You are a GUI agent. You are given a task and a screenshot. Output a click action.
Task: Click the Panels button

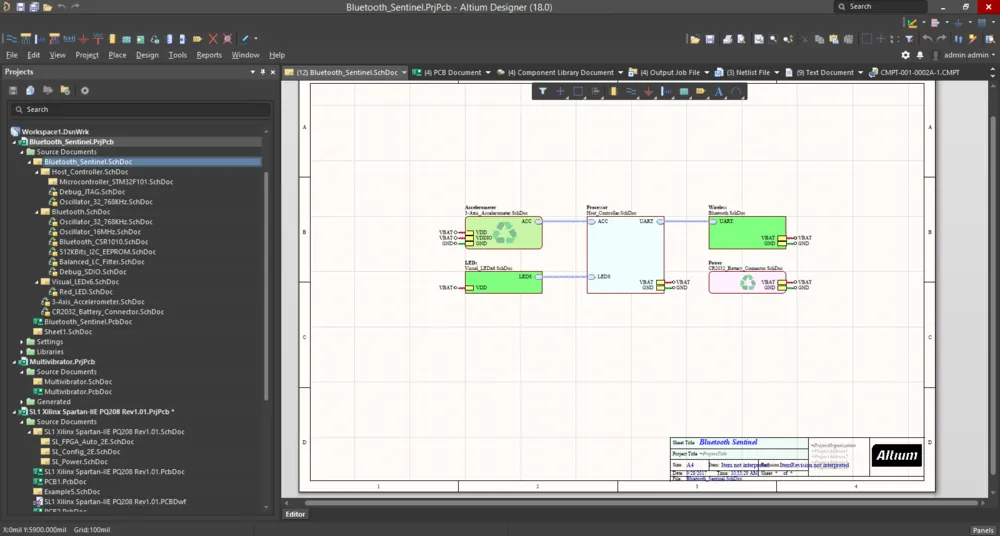click(x=983, y=530)
